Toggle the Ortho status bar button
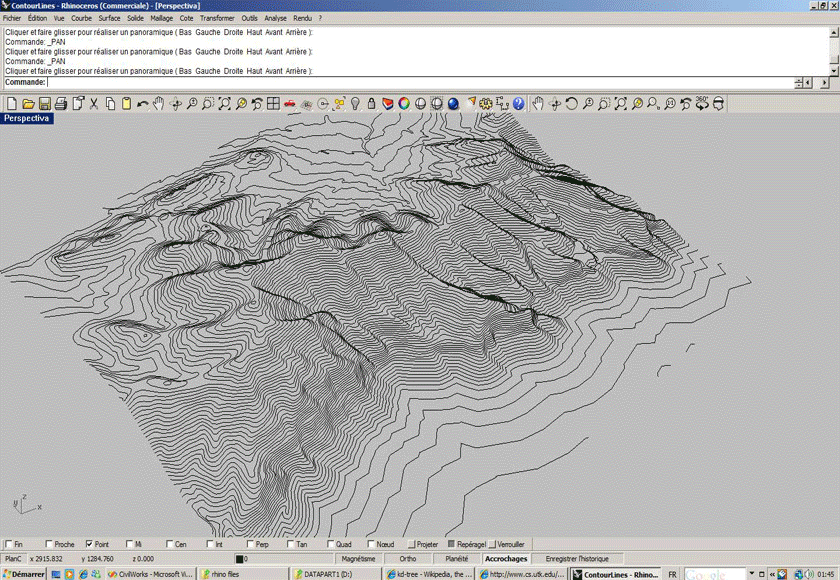The image size is (840, 580). click(x=408, y=559)
